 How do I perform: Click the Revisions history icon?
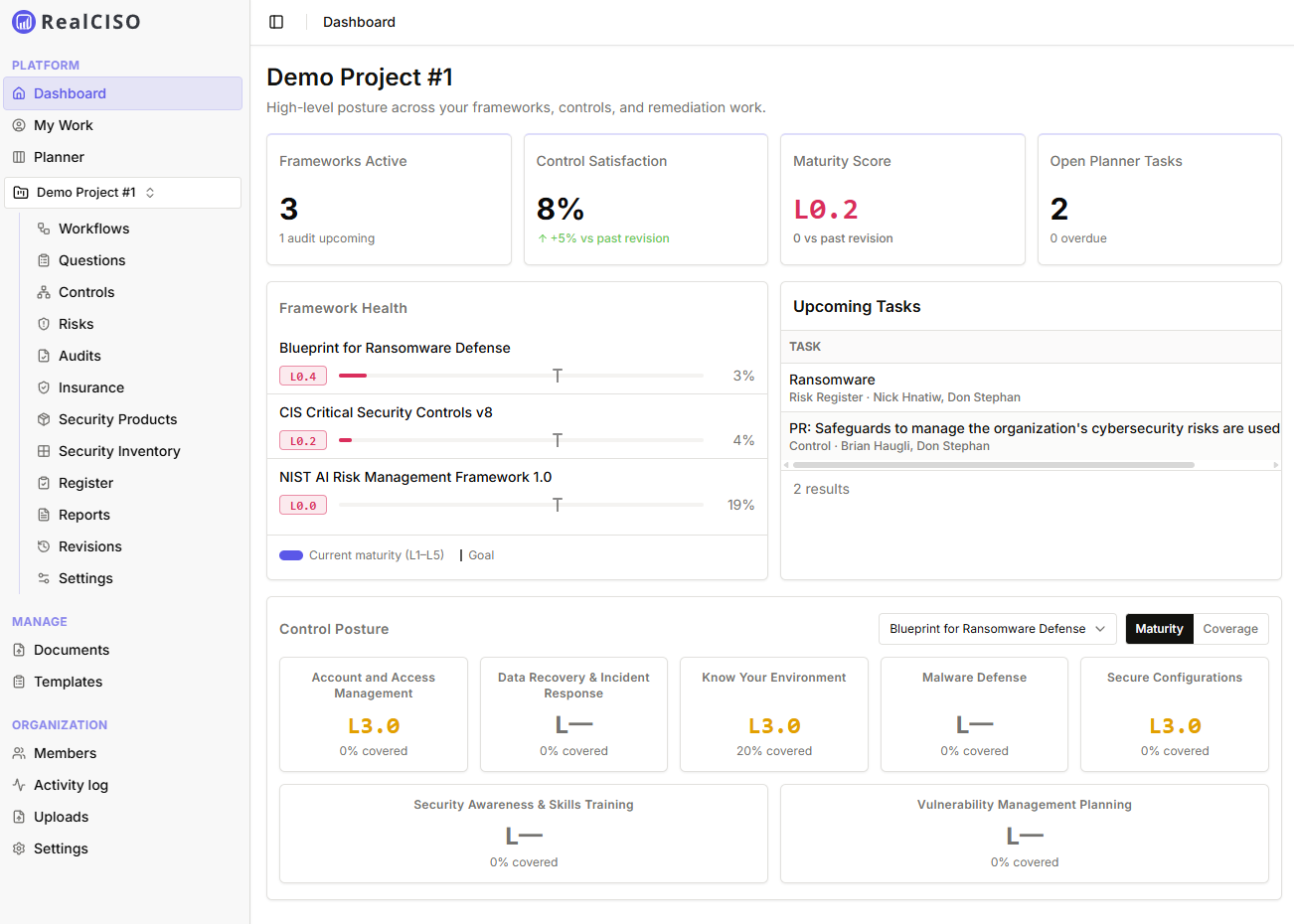44,546
